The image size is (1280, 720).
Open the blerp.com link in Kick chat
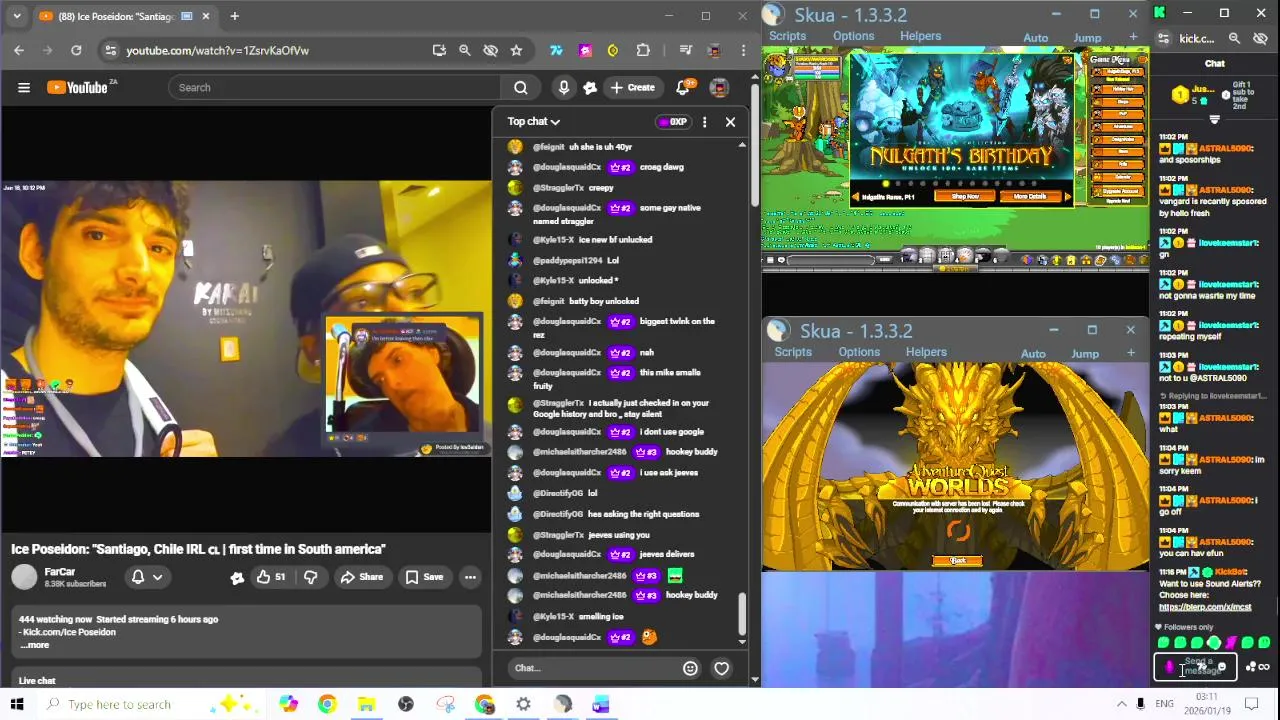(x=1205, y=607)
